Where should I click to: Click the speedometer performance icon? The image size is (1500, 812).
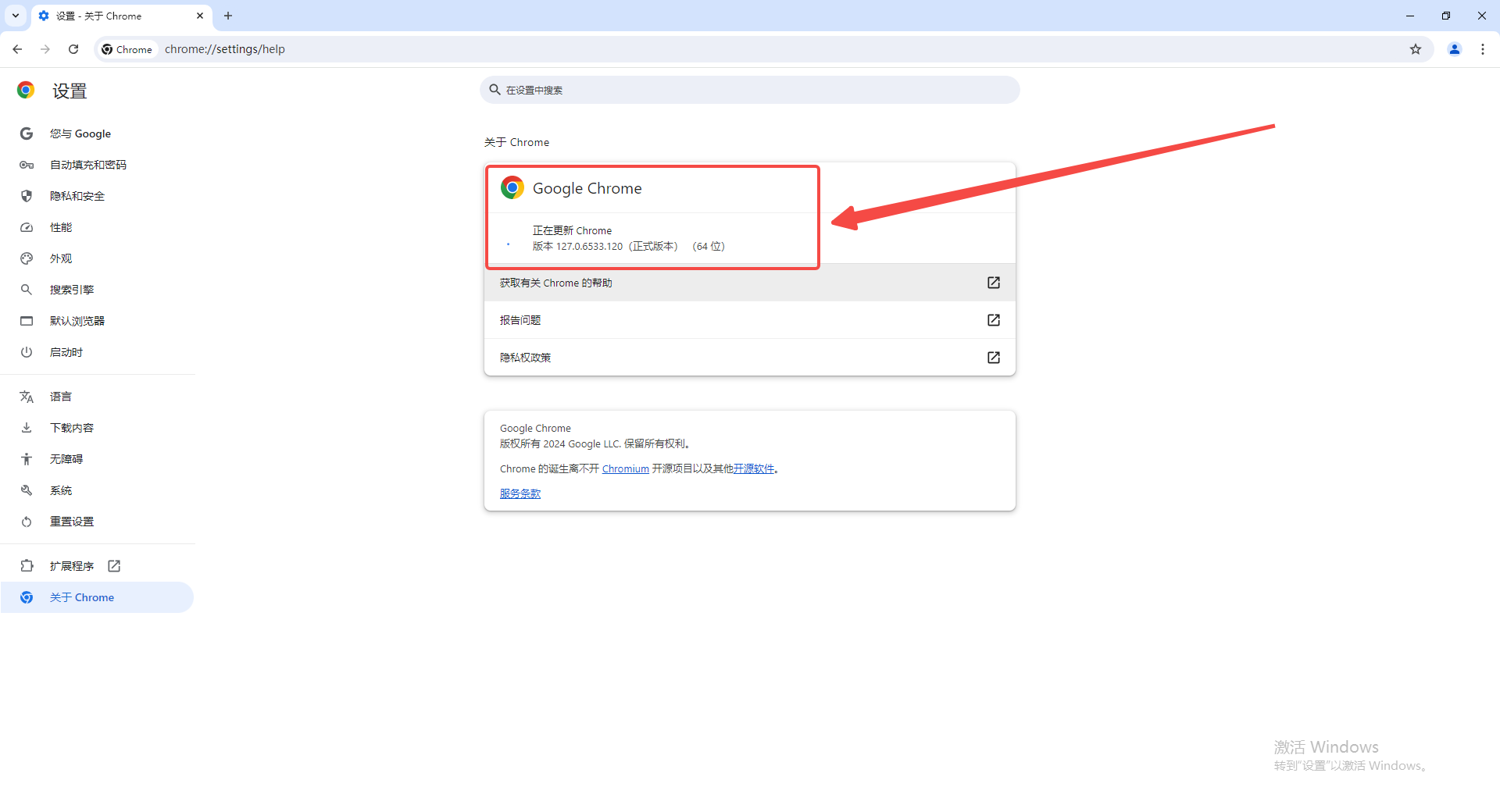tap(27, 227)
